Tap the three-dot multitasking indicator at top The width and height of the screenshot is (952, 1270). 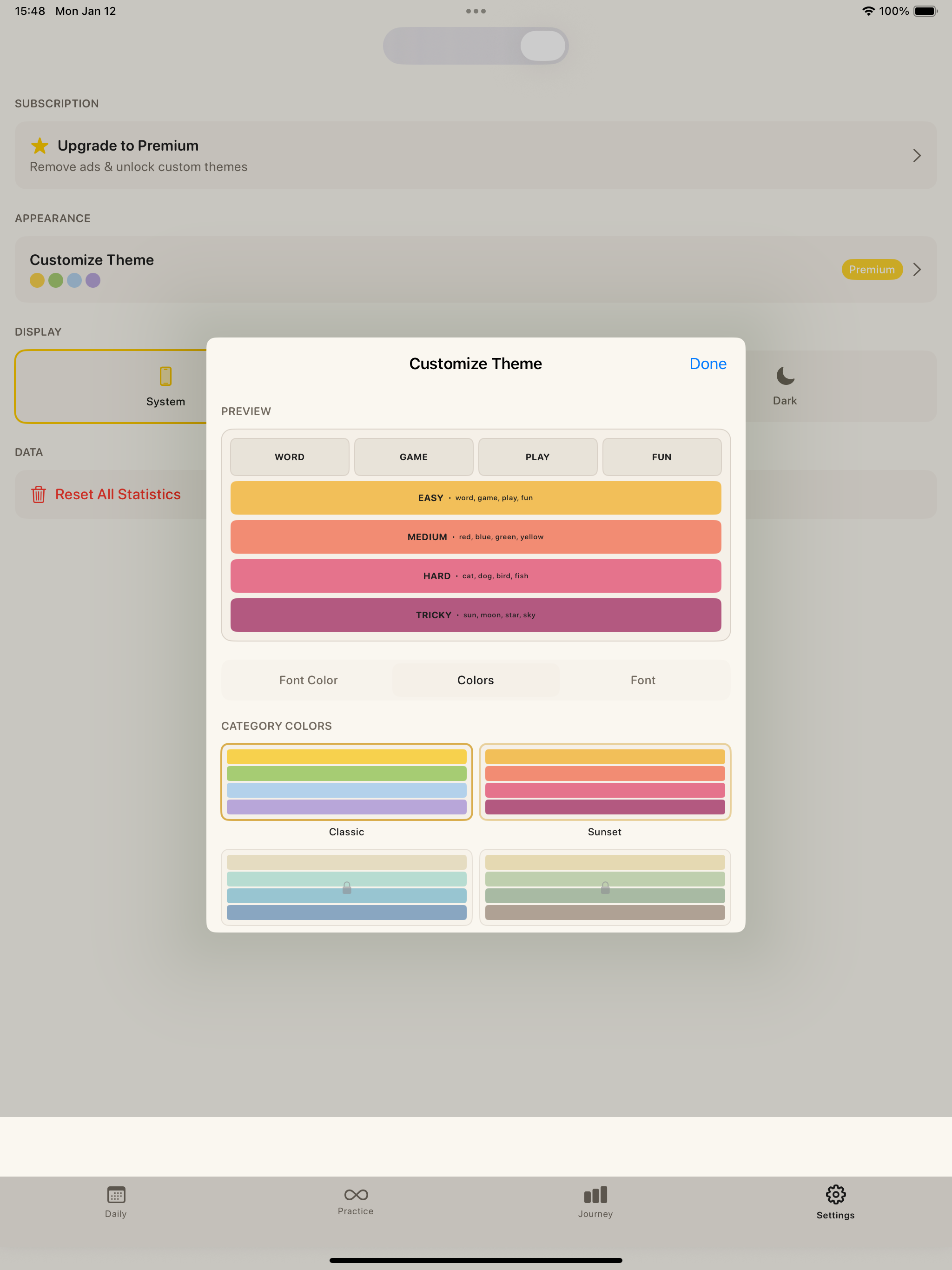click(x=476, y=11)
